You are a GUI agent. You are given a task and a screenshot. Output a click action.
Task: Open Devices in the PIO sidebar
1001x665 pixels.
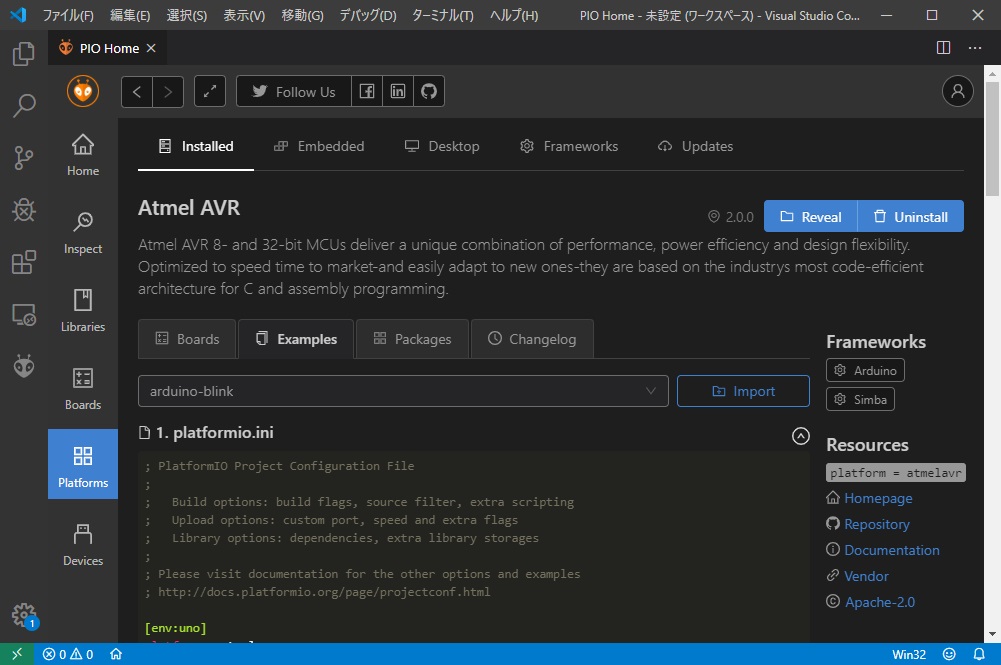click(x=83, y=545)
